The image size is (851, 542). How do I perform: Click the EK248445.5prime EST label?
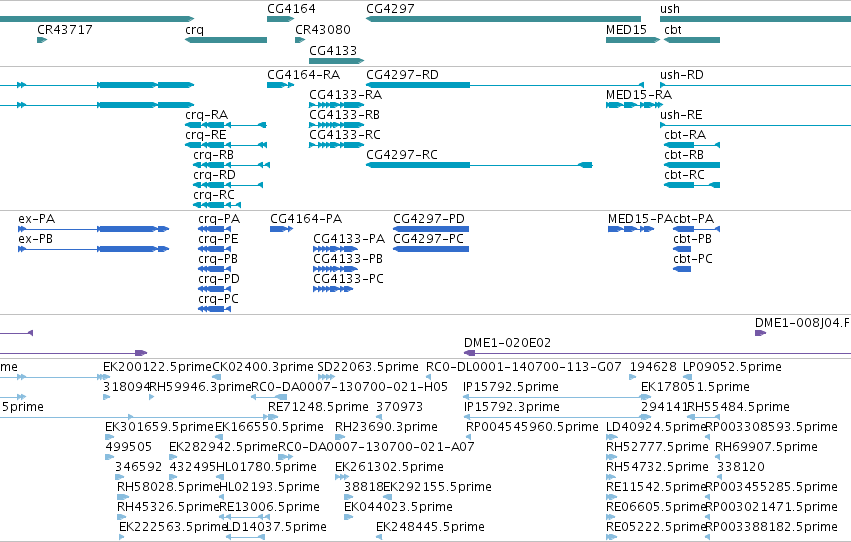point(430,527)
